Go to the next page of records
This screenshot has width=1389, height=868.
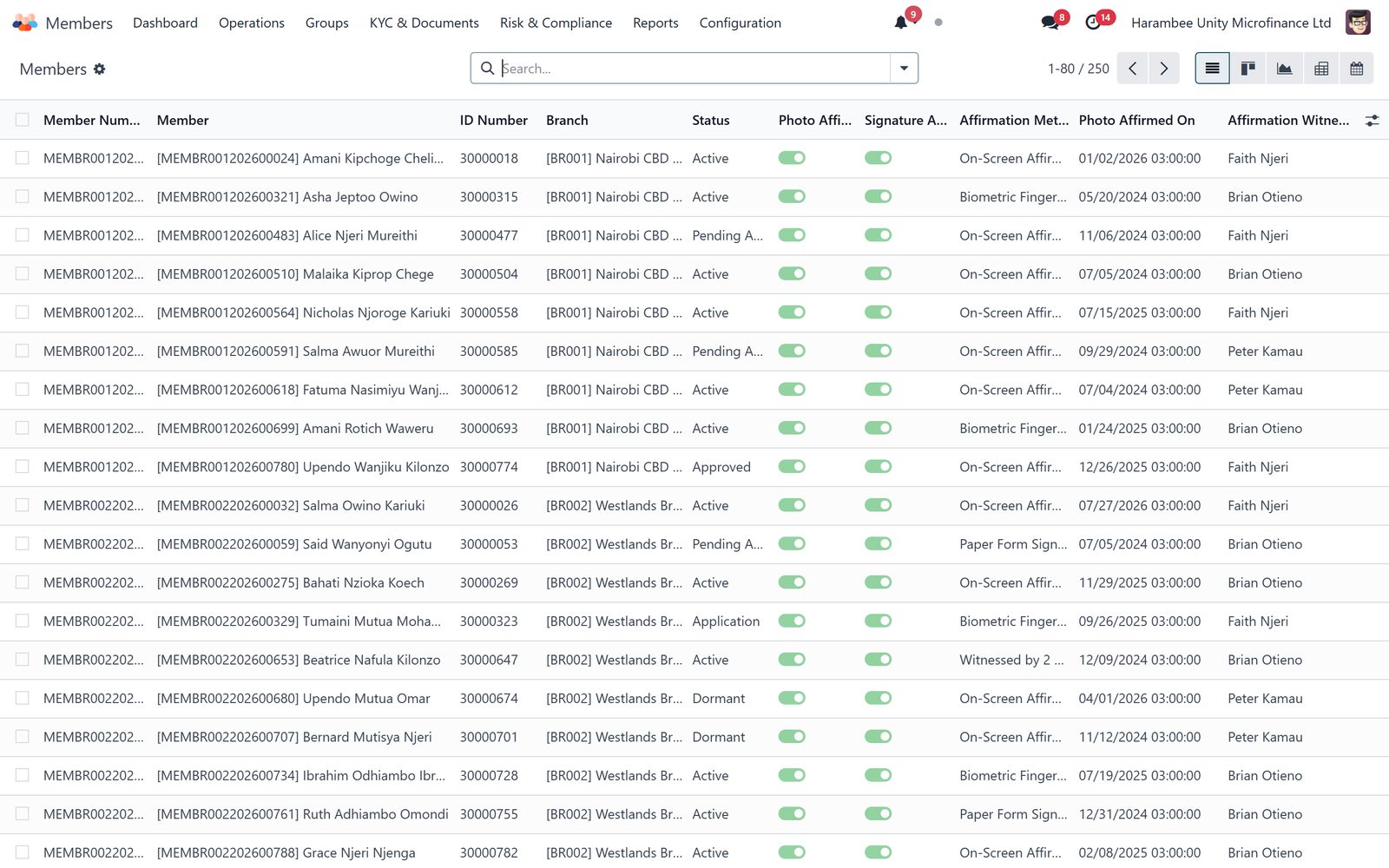pos(1164,69)
